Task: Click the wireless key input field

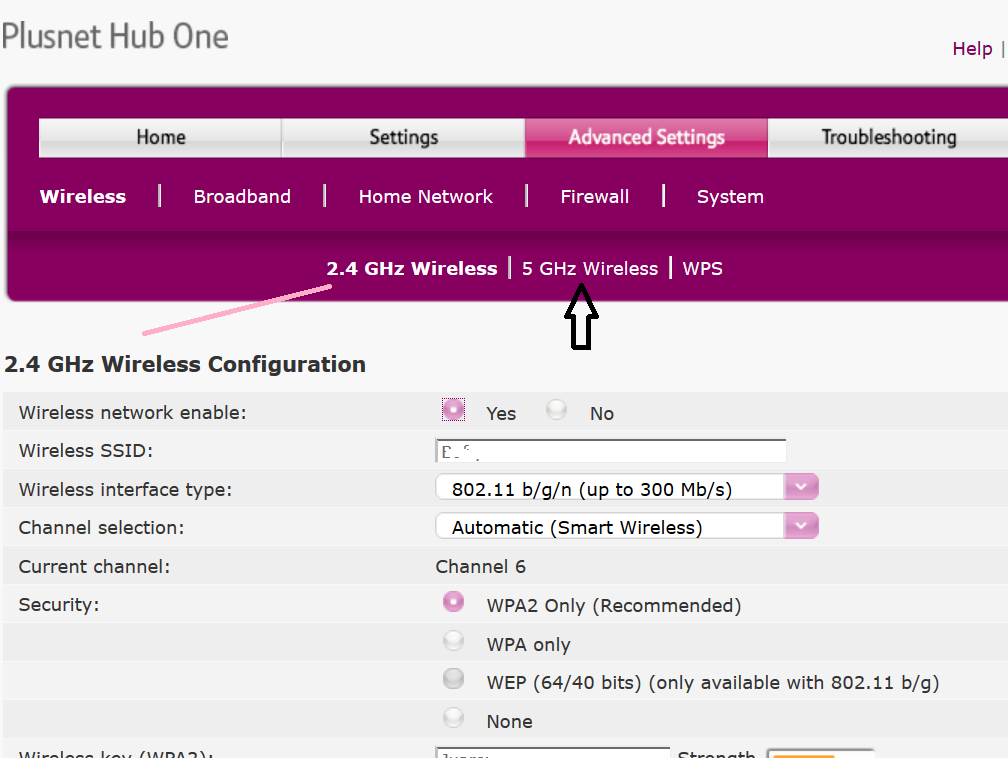Action: [x=552, y=752]
